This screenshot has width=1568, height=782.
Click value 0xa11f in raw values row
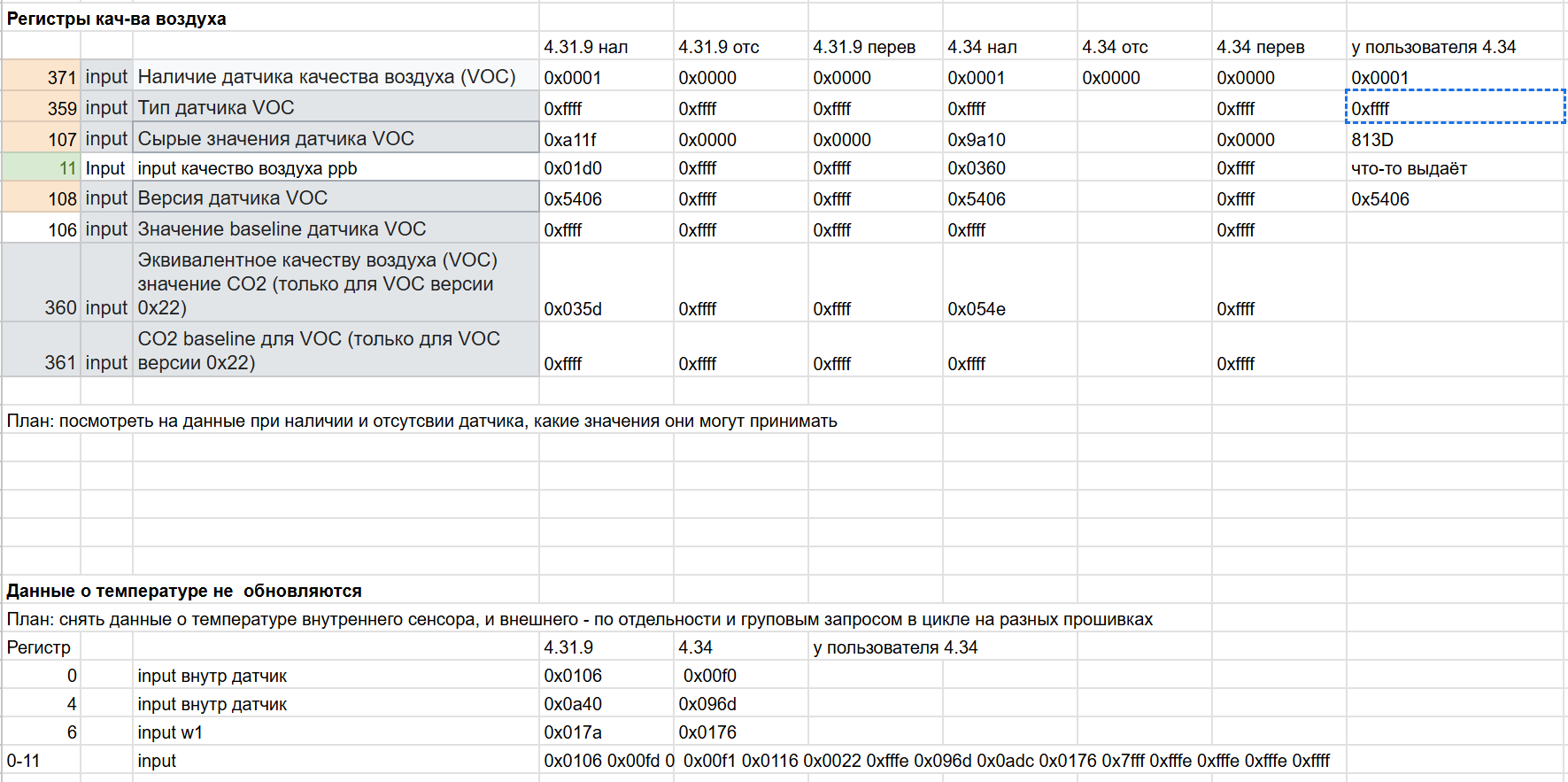coord(571,140)
